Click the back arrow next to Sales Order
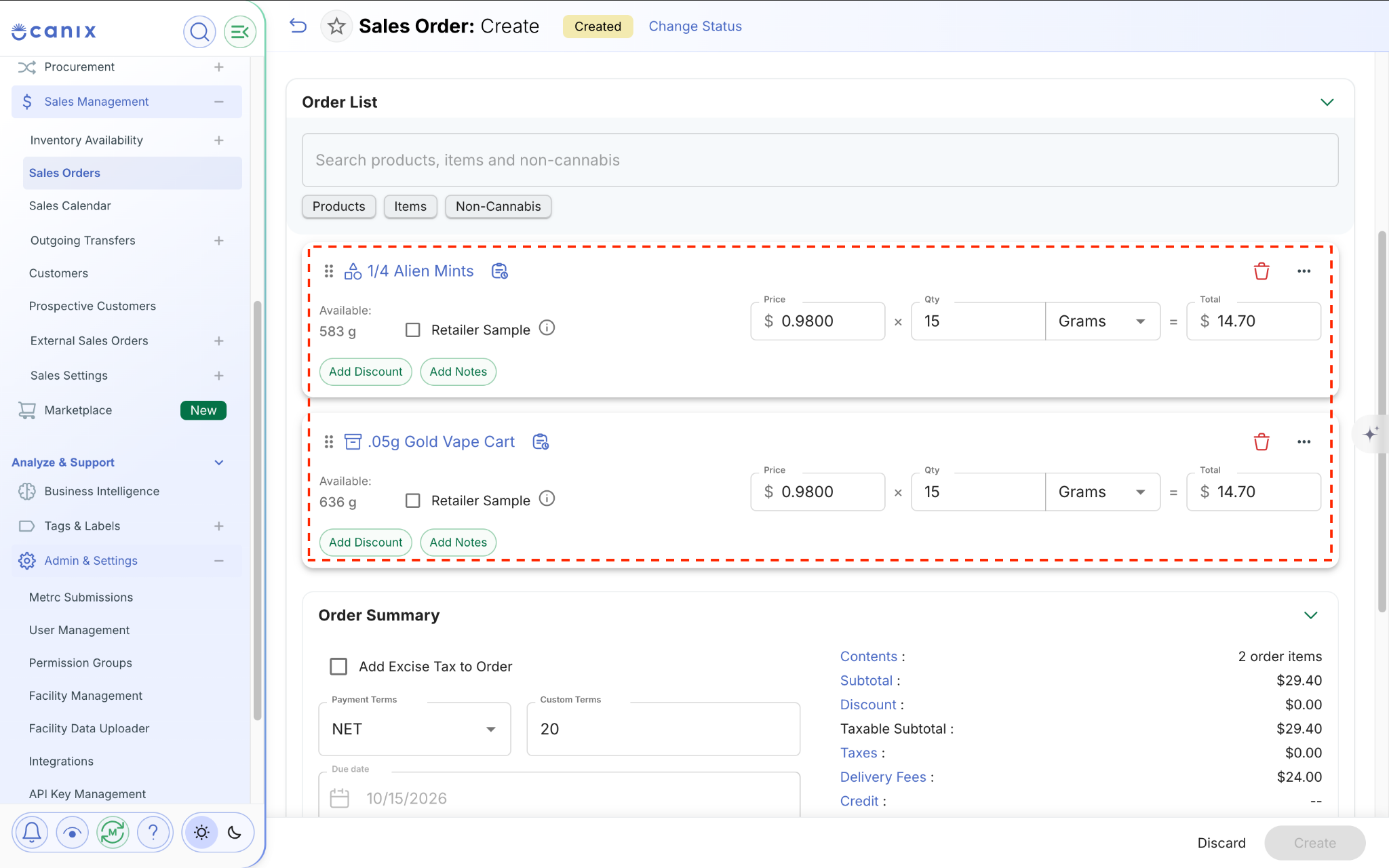 tap(298, 26)
